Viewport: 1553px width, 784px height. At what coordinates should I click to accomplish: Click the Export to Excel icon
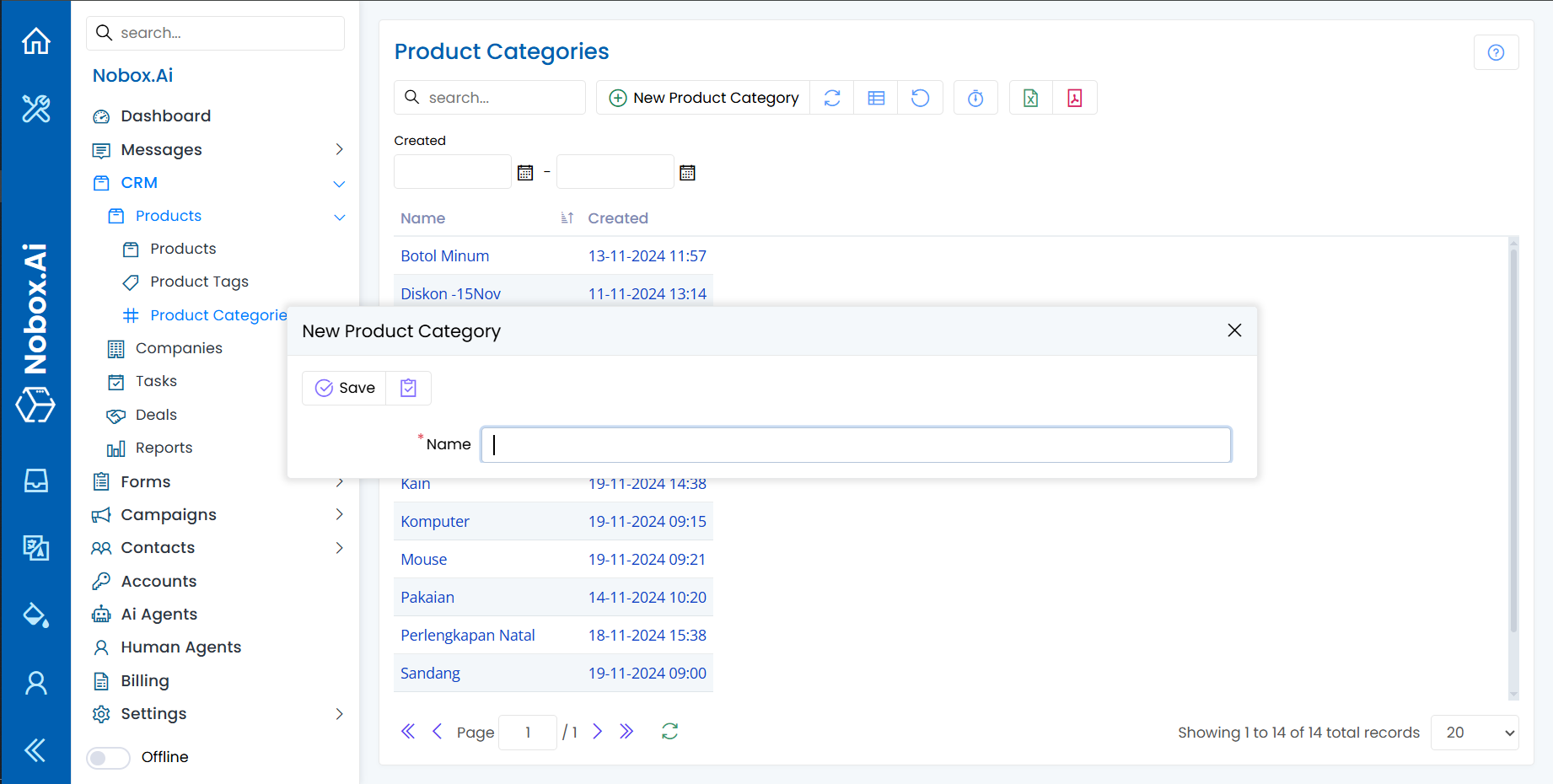(x=1030, y=98)
